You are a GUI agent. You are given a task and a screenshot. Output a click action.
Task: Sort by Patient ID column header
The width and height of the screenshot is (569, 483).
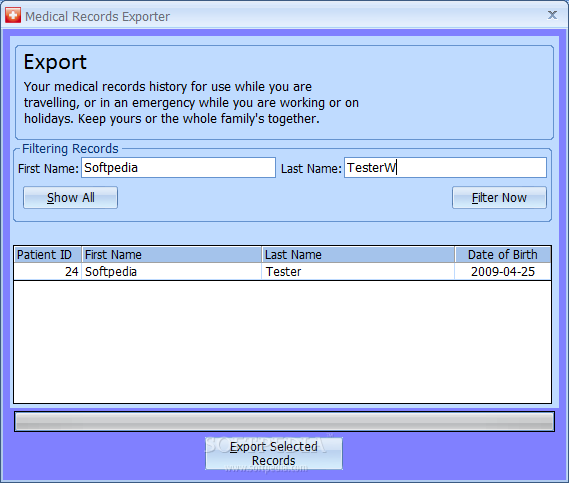[48, 254]
